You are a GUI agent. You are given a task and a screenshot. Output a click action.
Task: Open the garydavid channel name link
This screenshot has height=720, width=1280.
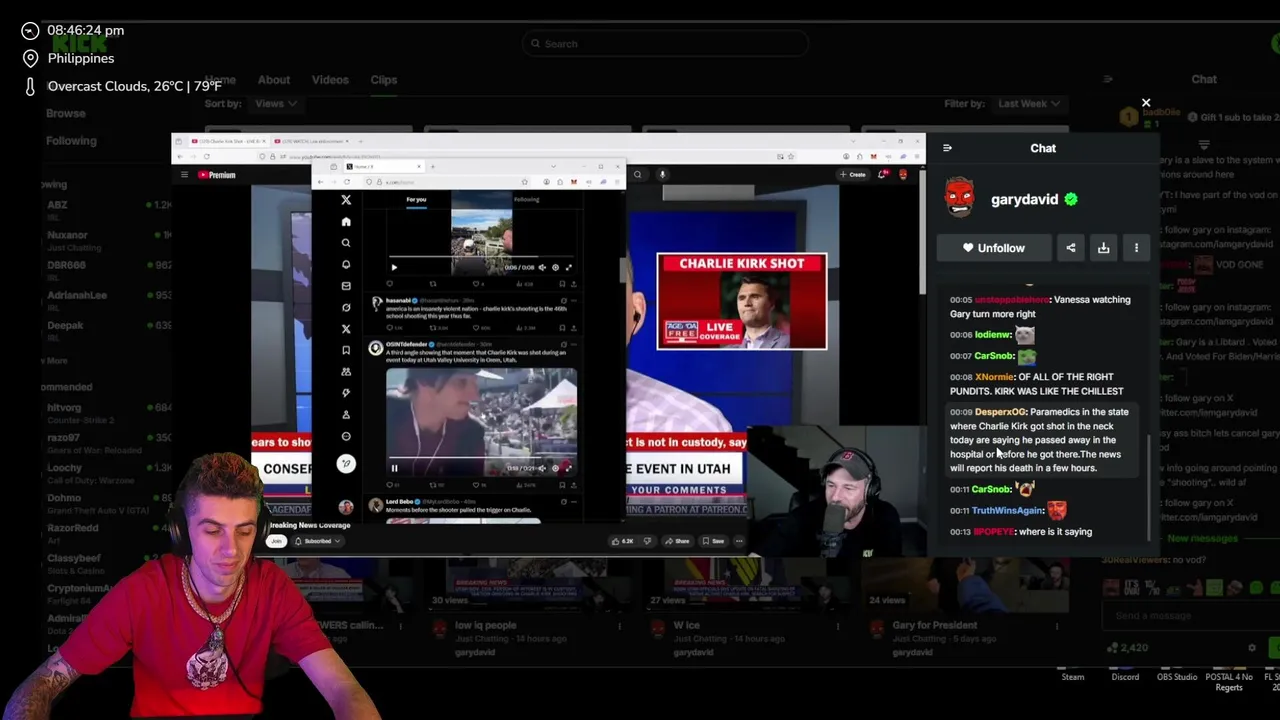tap(1024, 199)
